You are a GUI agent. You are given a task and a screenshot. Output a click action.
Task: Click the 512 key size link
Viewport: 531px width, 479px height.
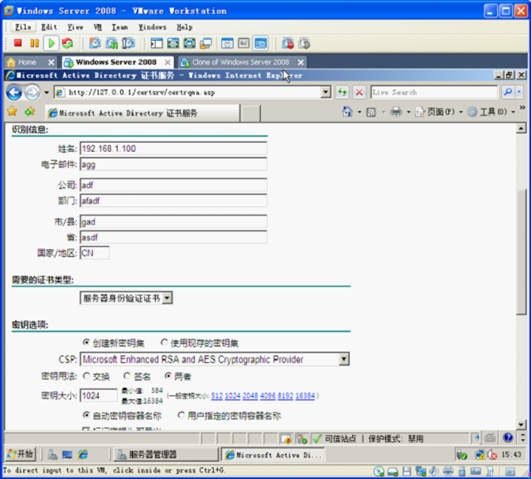(x=217, y=396)
